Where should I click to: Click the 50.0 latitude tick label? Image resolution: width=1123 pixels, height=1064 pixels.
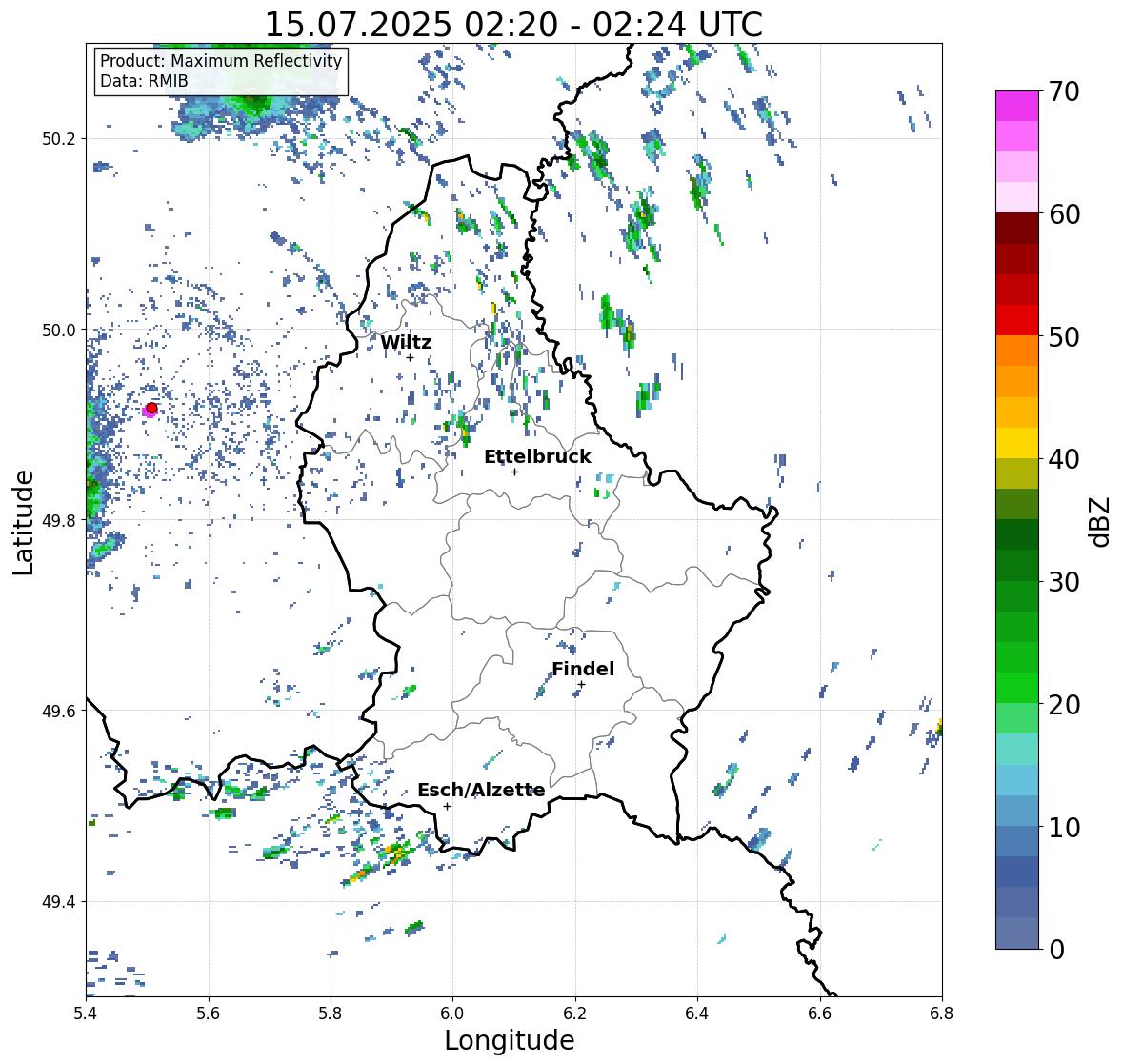[59, 331]
